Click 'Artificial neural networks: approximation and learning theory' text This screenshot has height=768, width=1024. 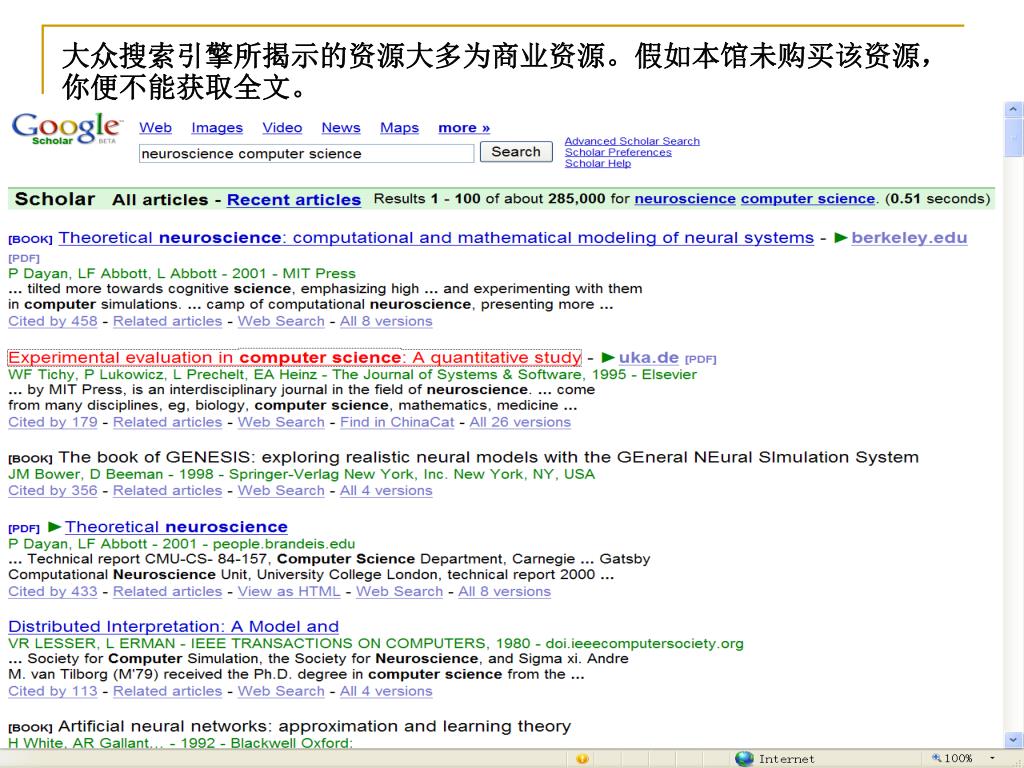[315, 726]
